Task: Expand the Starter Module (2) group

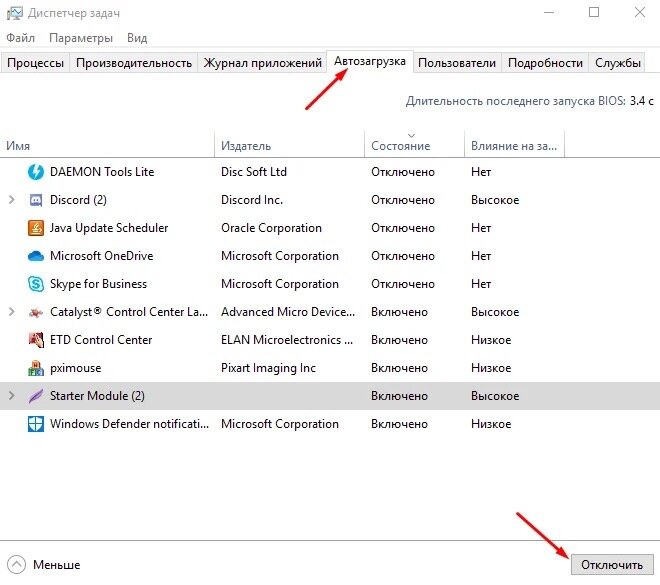Action: click(x=12, y=396)
